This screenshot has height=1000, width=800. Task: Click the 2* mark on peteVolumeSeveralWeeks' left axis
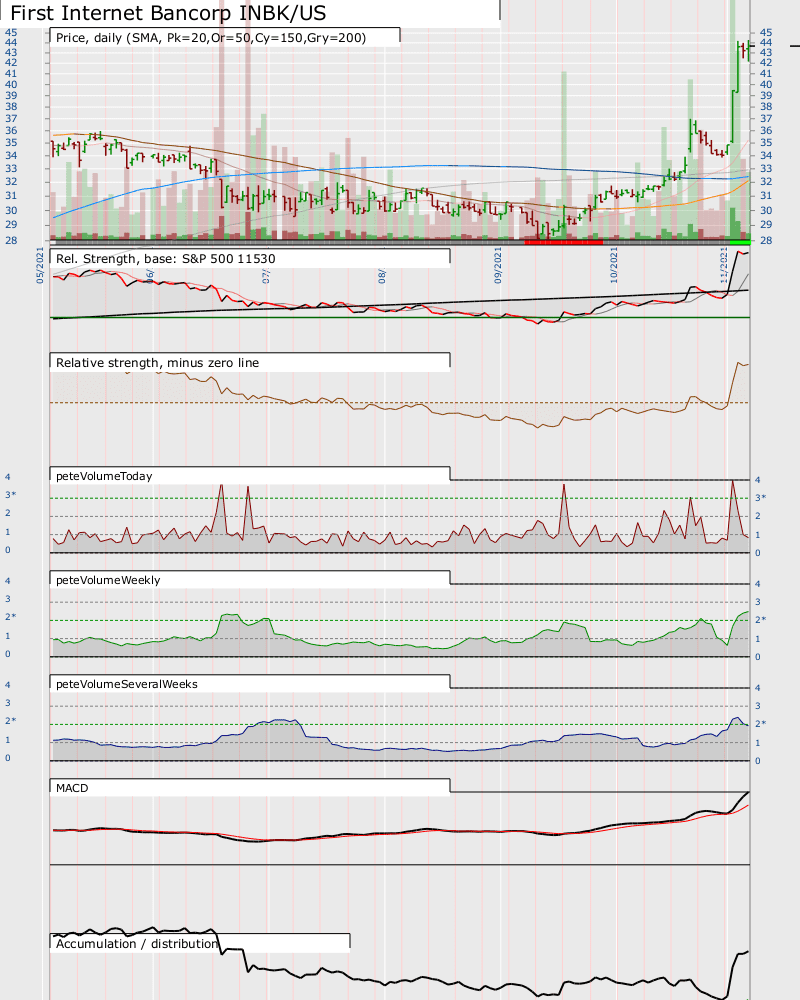(x=11, y=721)
